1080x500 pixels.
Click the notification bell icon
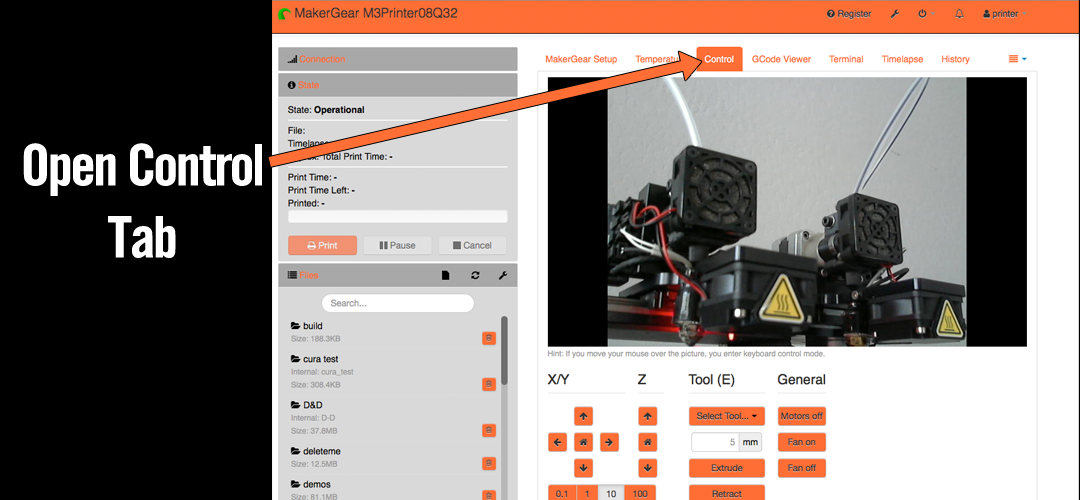[x=959, y=14]
